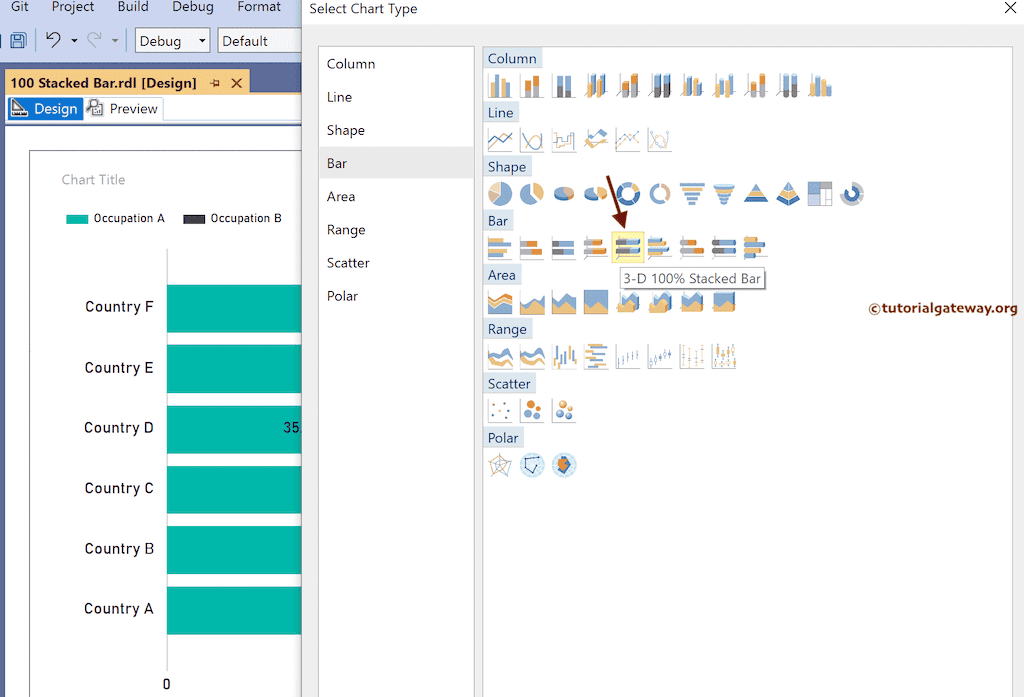Image resolution: width=1024 pixels, height=697 pixels.
Task: Select the 100% Stacked Column chart icon
Action: (564, 86)
